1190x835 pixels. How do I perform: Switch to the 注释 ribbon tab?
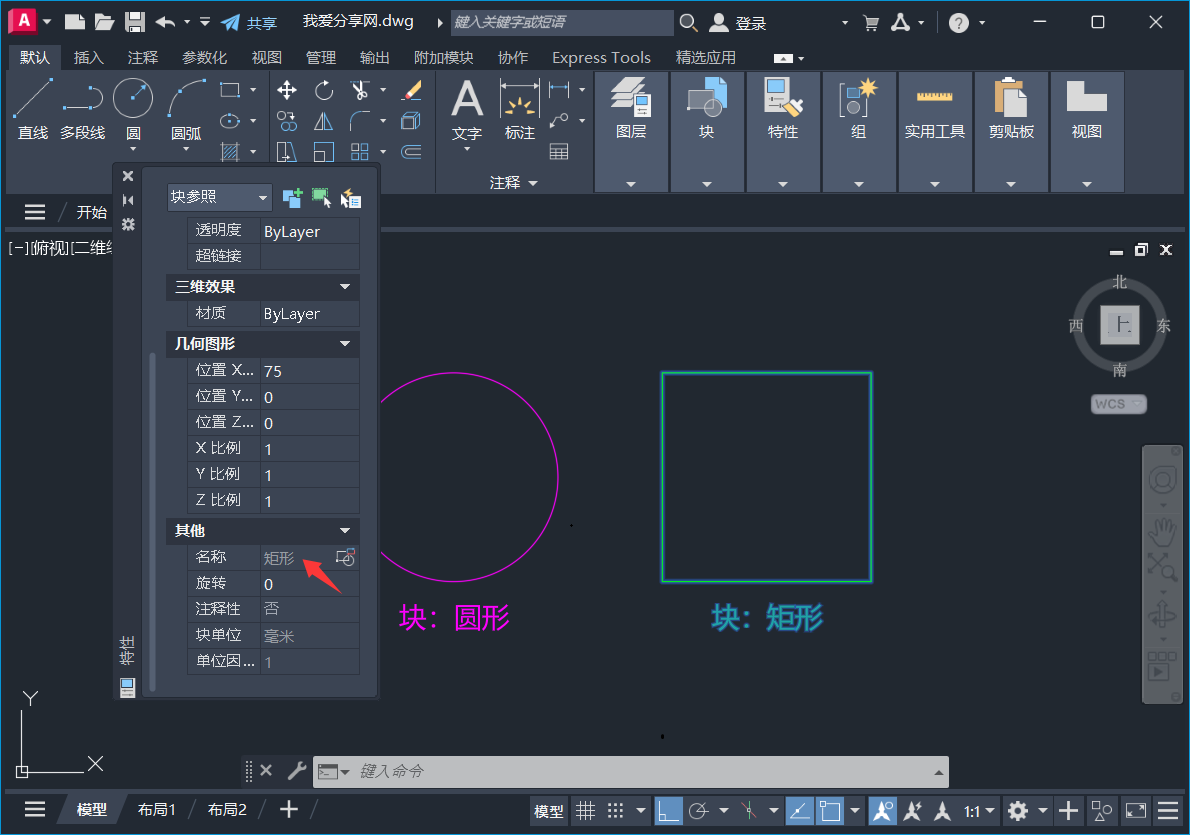143,58
